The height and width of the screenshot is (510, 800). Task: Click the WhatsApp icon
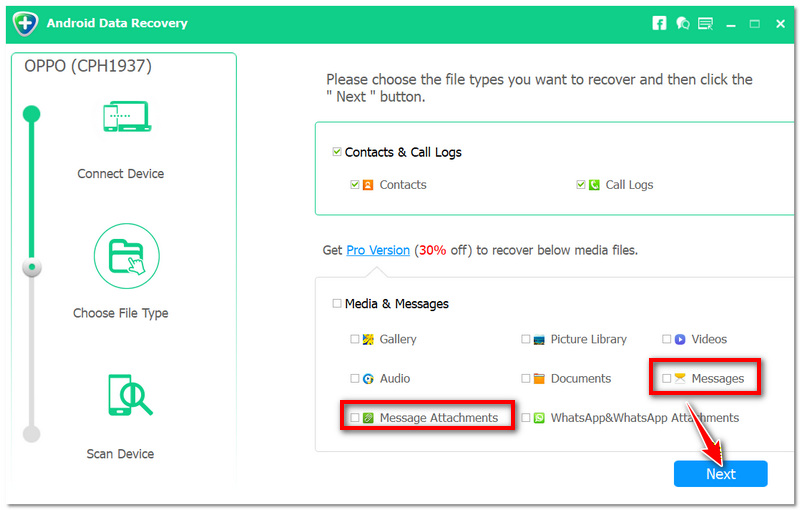point(539,418)
